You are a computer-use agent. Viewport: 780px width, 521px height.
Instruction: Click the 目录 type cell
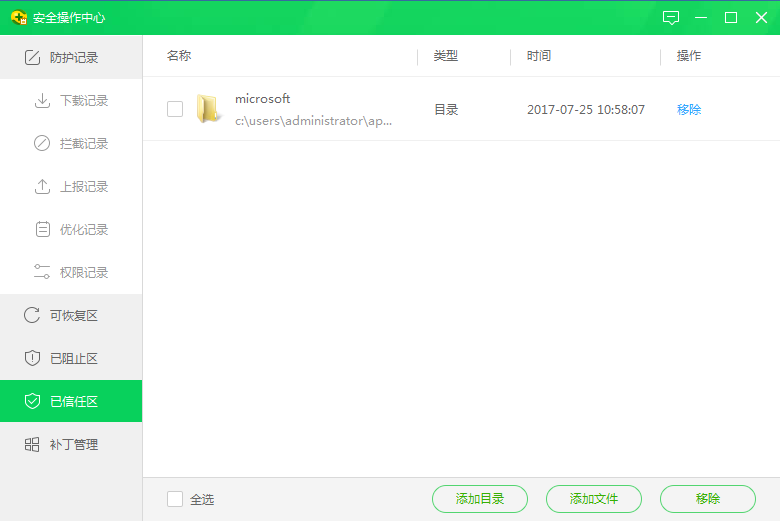click(446, 109)
